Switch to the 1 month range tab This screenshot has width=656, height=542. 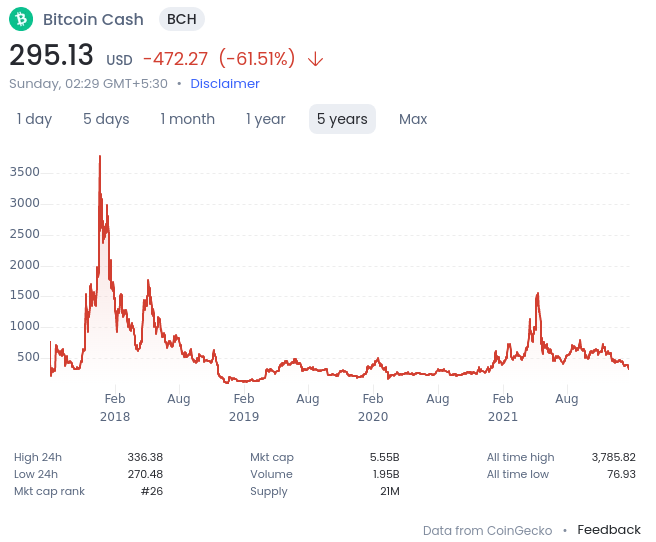tap(187, 119)
